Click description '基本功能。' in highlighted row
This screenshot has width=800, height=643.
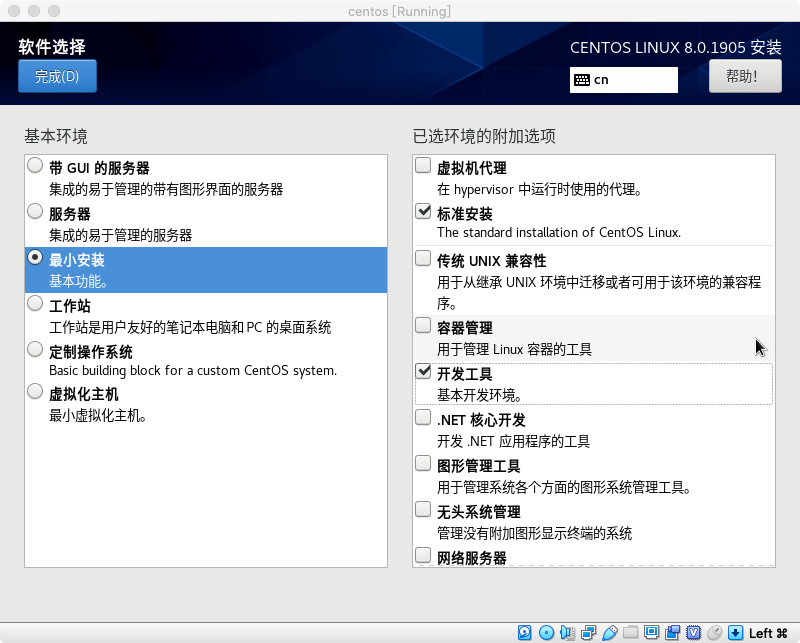pos(78,282)
